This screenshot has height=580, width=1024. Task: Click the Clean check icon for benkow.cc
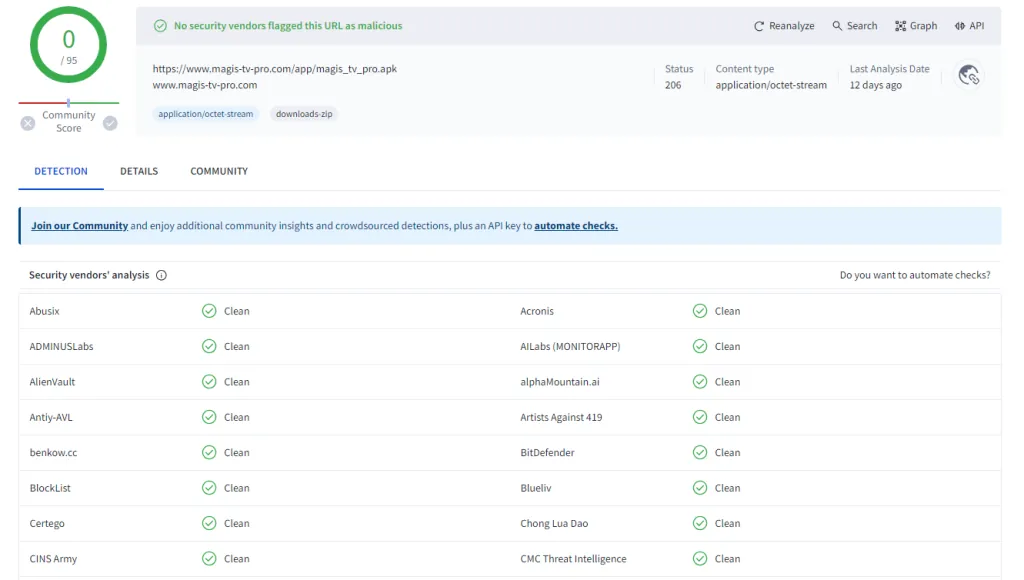pyautogui.click(x=209, y=452)
